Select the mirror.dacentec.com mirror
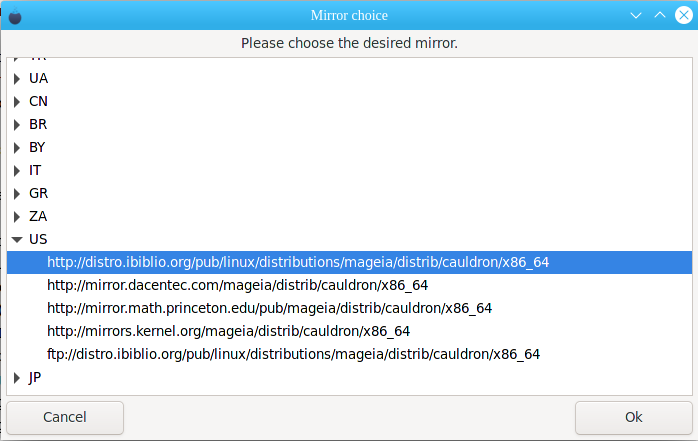This screenshot has height=441, width=698. [349, 285]
